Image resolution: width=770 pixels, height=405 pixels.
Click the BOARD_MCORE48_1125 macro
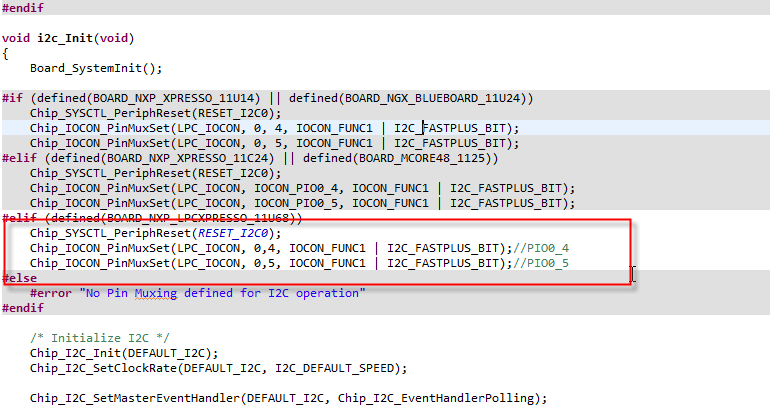coord(422,158)
